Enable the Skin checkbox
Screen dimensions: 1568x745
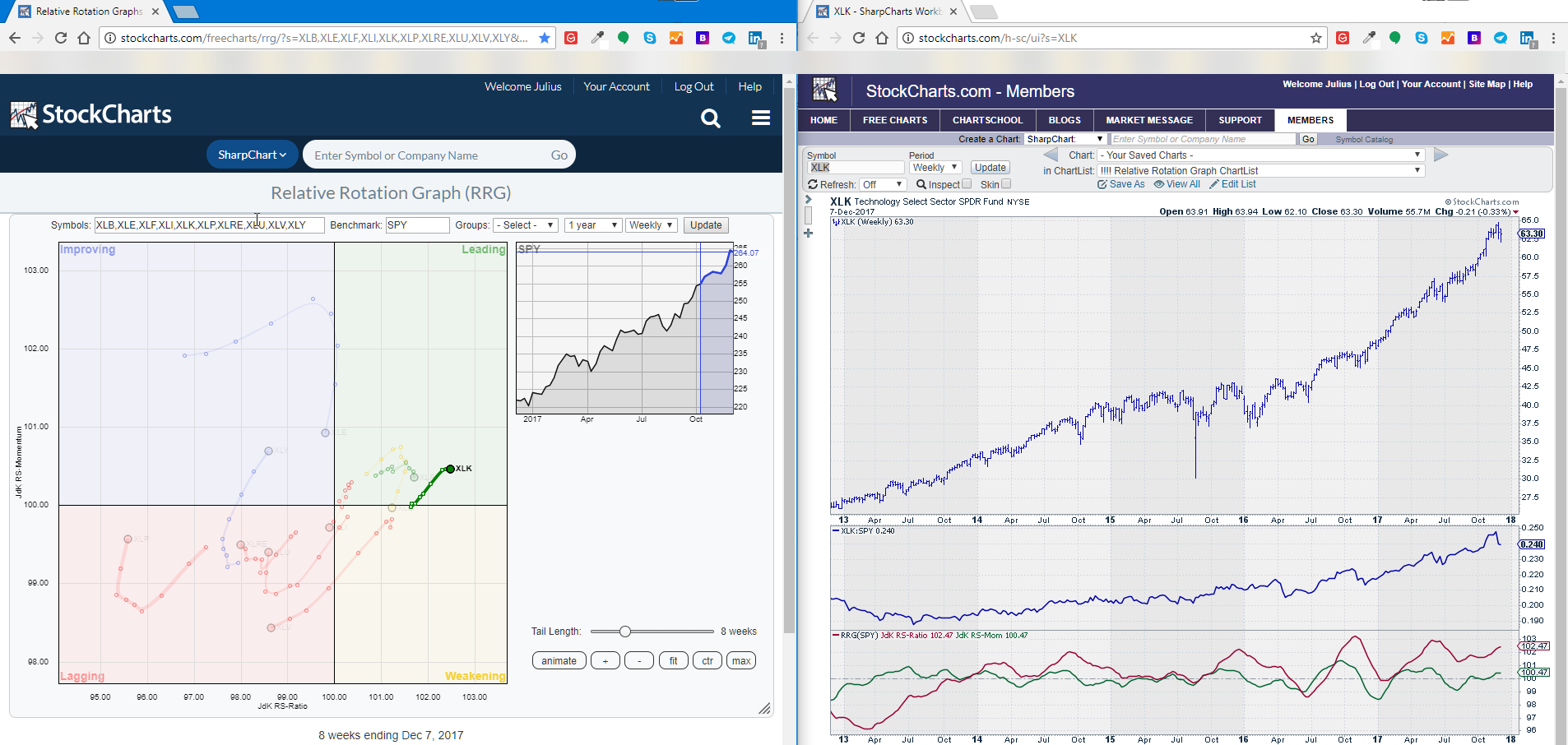(x=1006, y=184)
